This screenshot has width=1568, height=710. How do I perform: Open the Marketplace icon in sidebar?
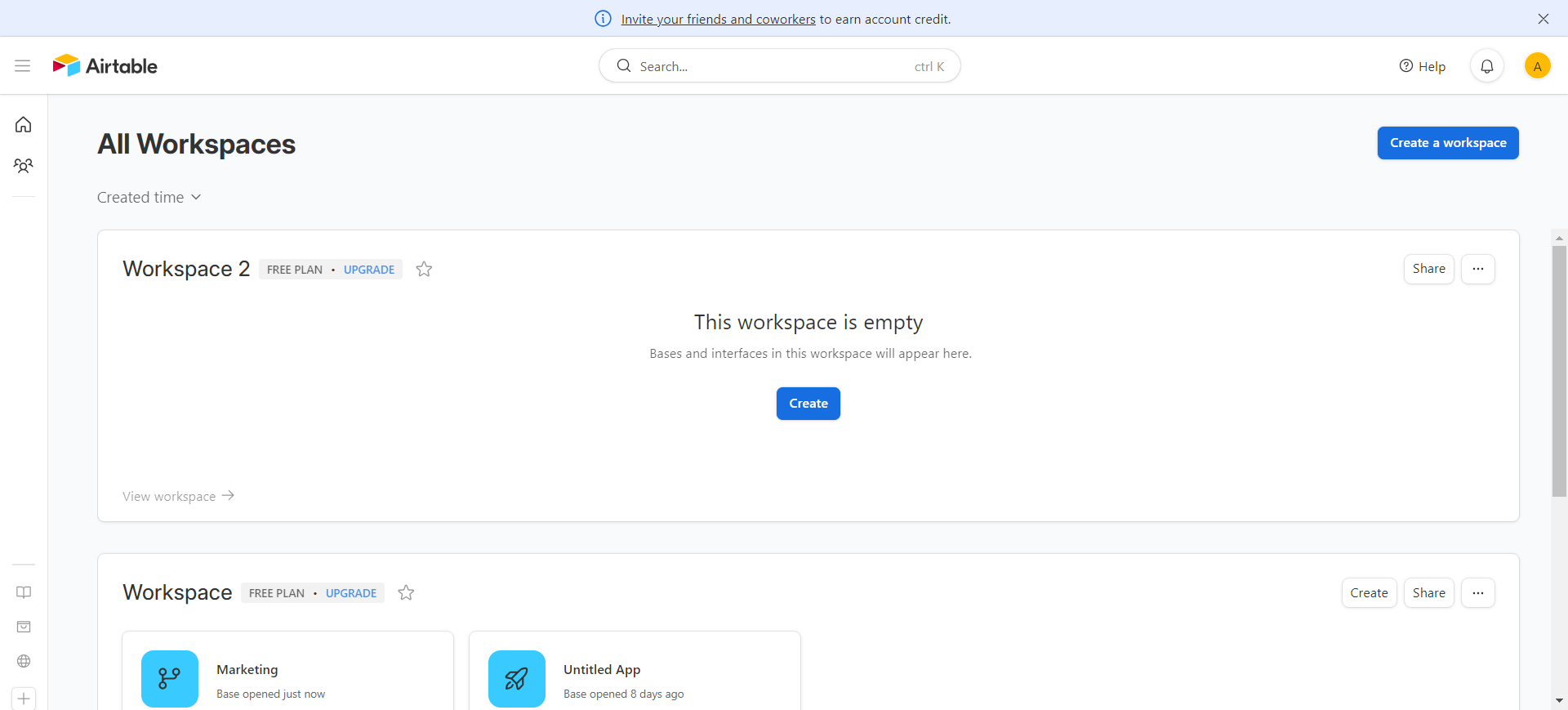(24, 627)
